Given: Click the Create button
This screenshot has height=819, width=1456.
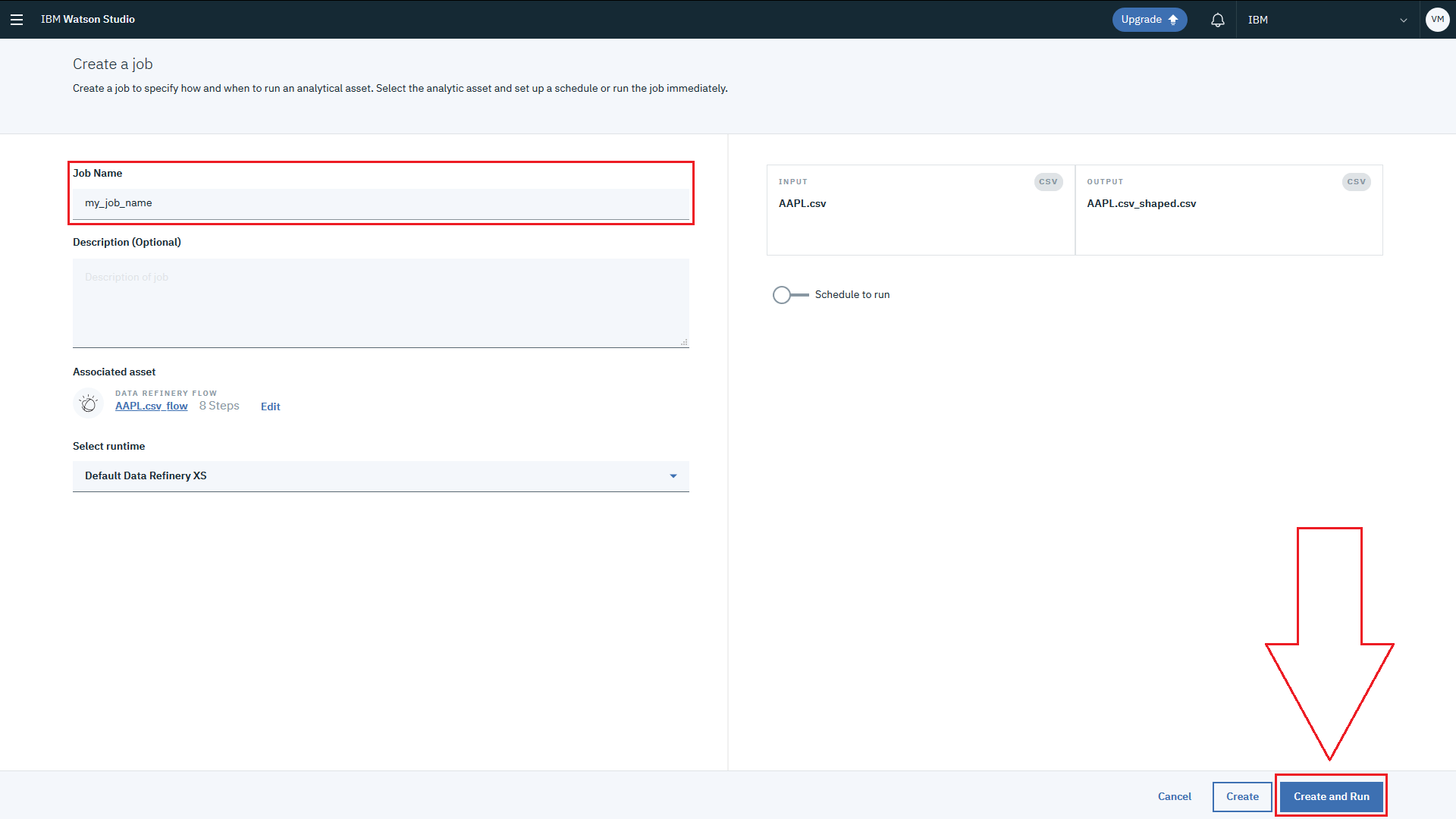Looking at the screenshot, I should tap(1241, 797).
